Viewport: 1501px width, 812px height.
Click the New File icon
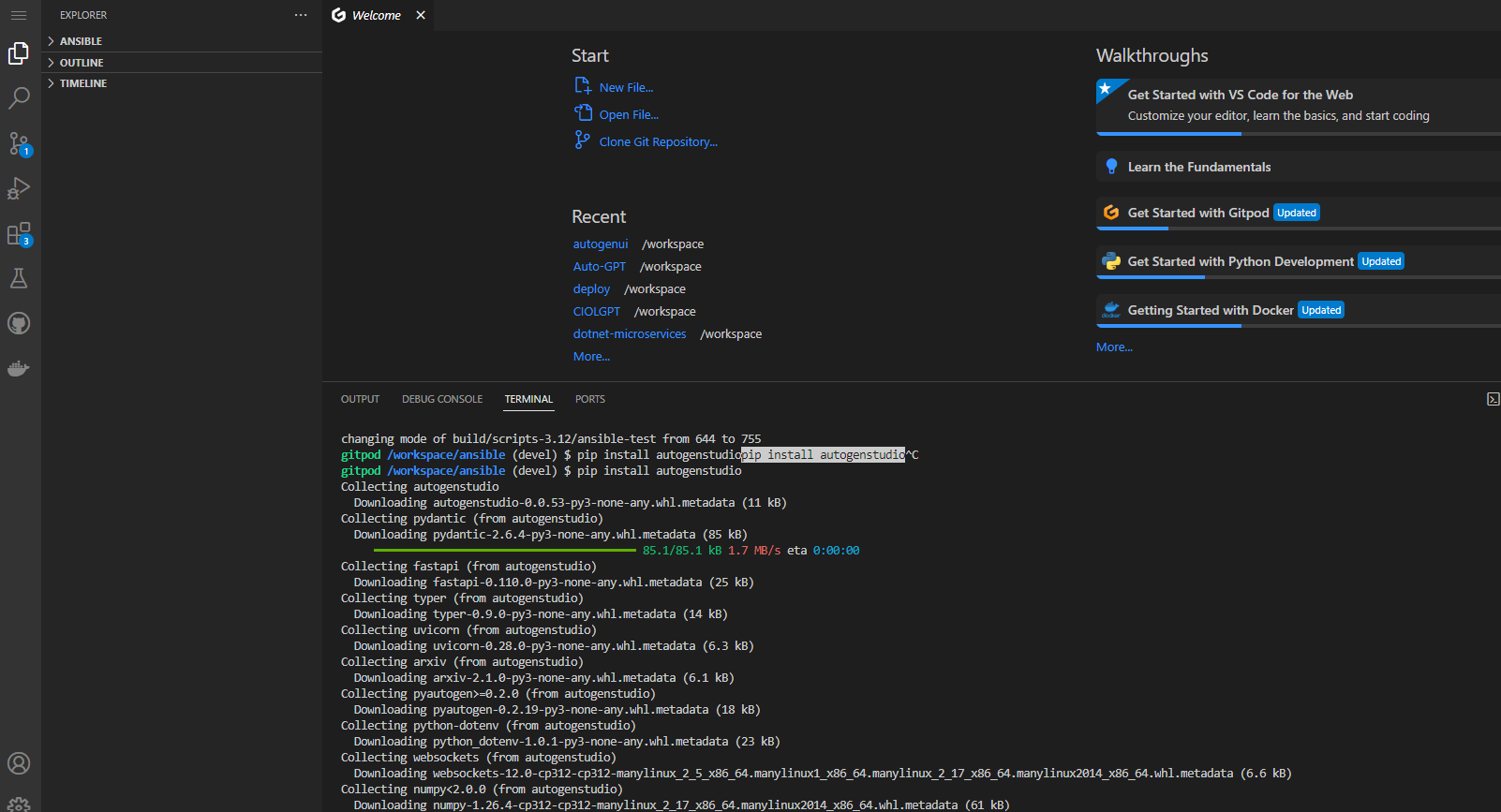583,86
